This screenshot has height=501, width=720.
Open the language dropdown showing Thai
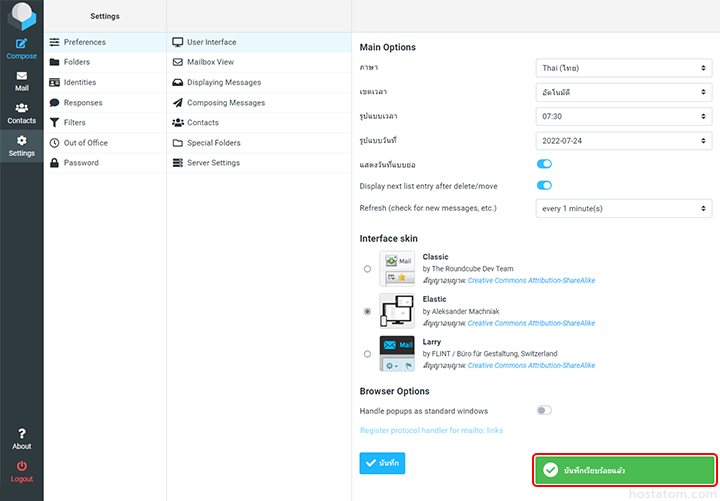(x=623, y=68)
